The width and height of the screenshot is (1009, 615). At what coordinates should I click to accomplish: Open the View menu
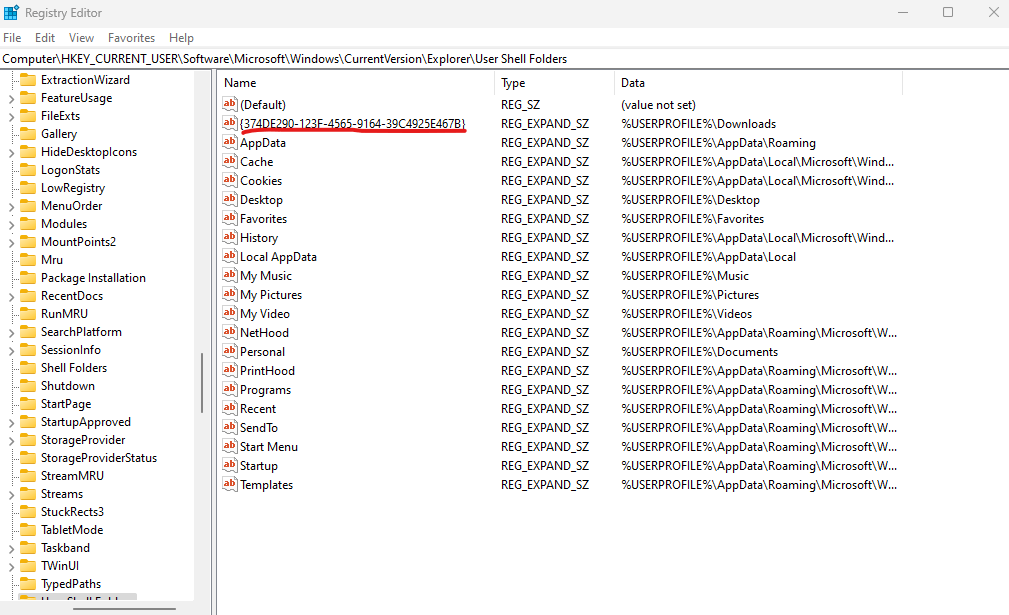pyautogui.click(x=80, y=37)
